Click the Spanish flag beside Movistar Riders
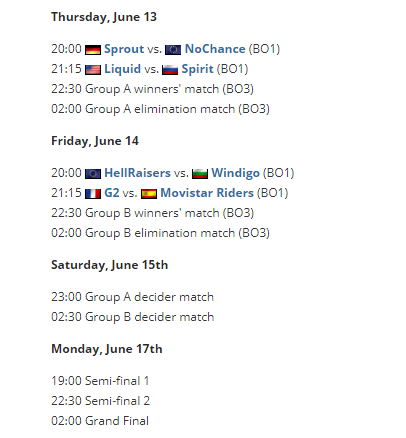This screenshot has height=438, width=406. [149, 194]
